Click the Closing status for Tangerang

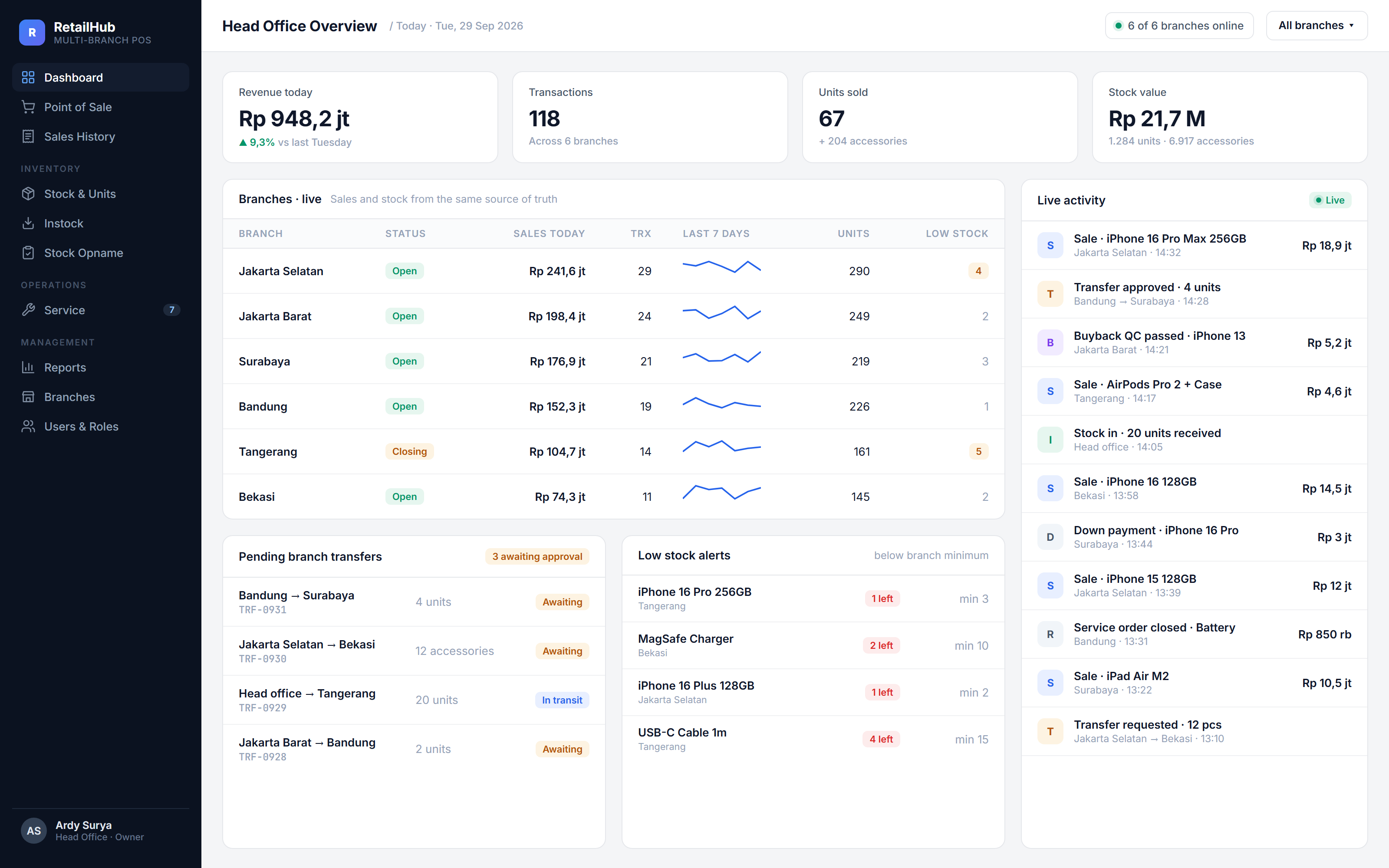point(409,452)
